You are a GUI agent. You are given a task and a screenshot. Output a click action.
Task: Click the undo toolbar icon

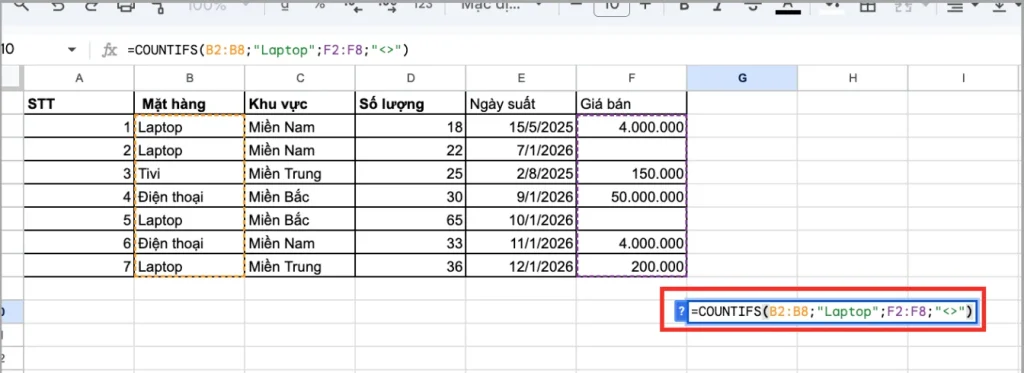click(57, 5)
